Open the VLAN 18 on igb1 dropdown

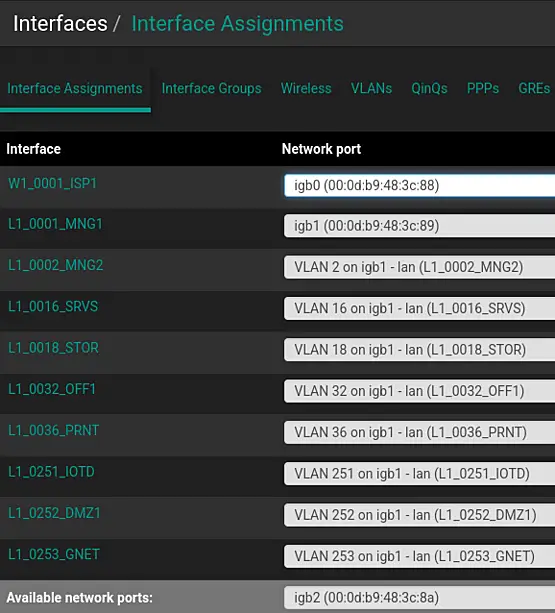419,350
